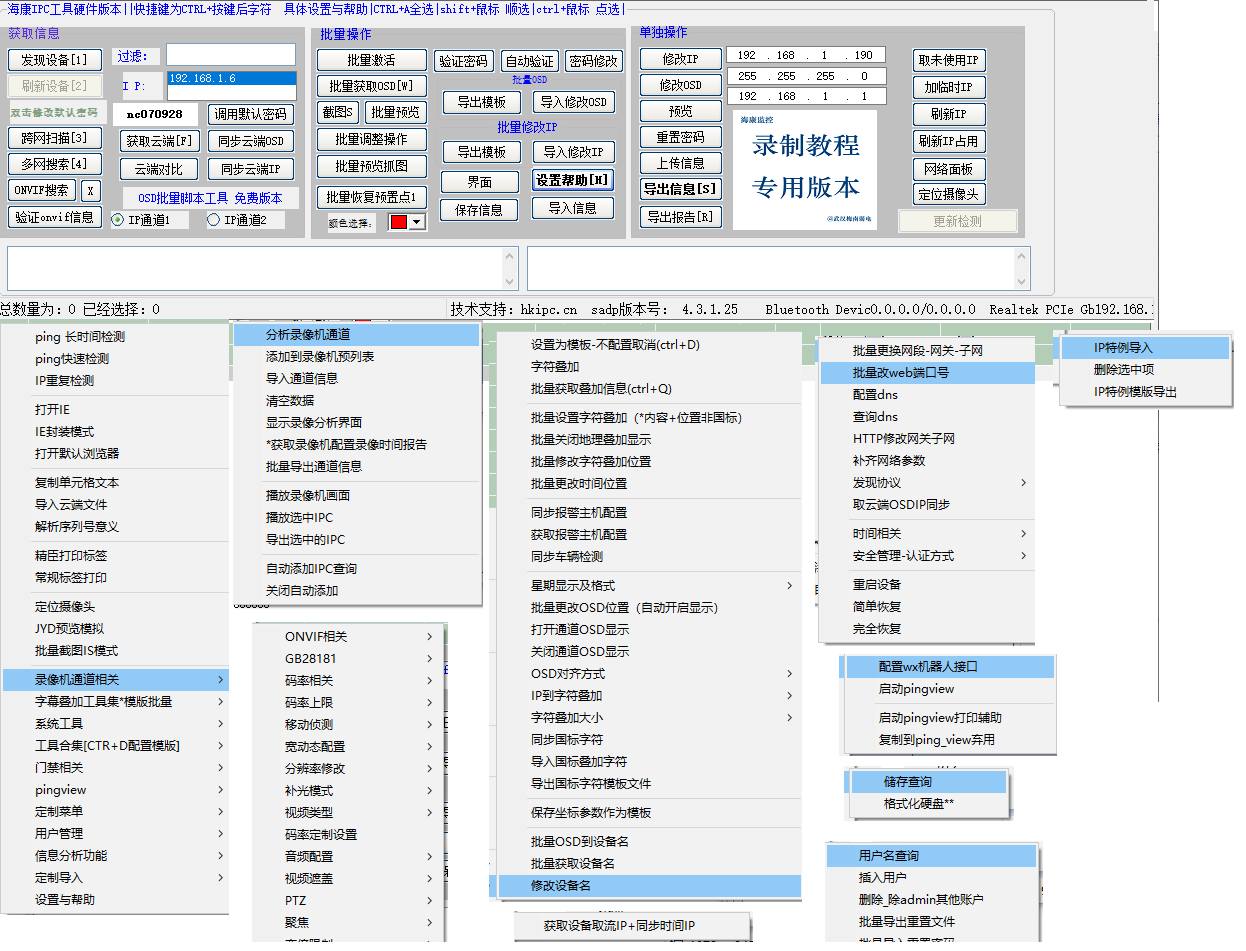The height and width of the screenshot is (951, 1246).
Task: Click the 定位摄像头 button on the right
Action: [950, 195]
